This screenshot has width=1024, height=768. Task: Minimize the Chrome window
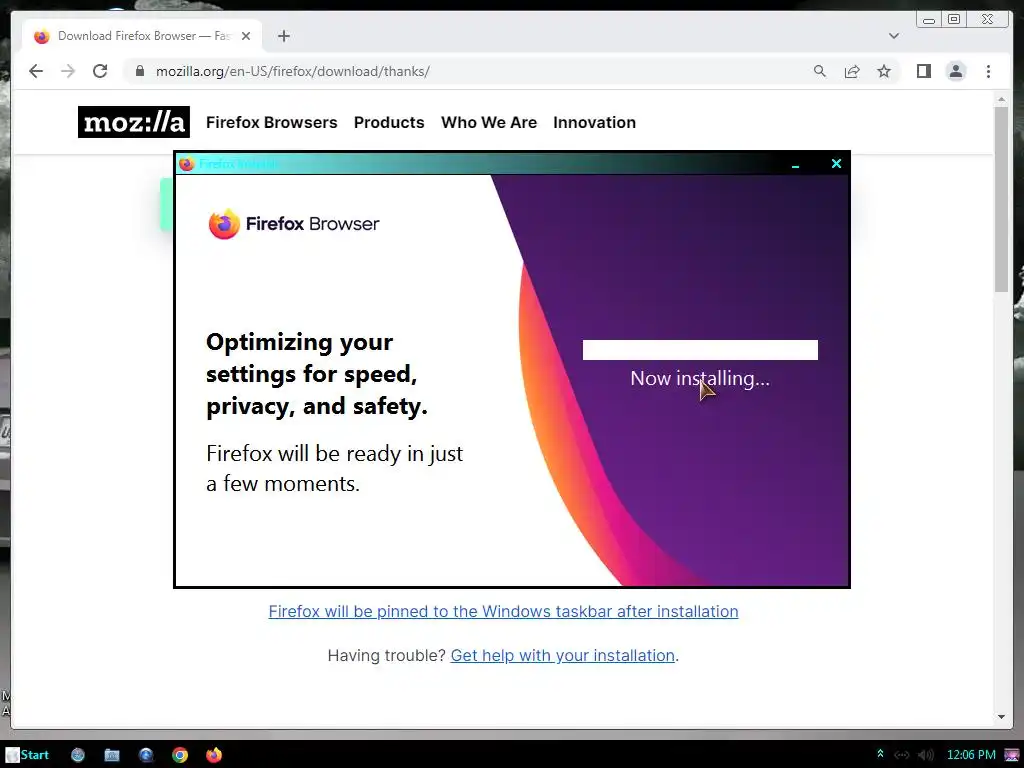coord(929,20)
